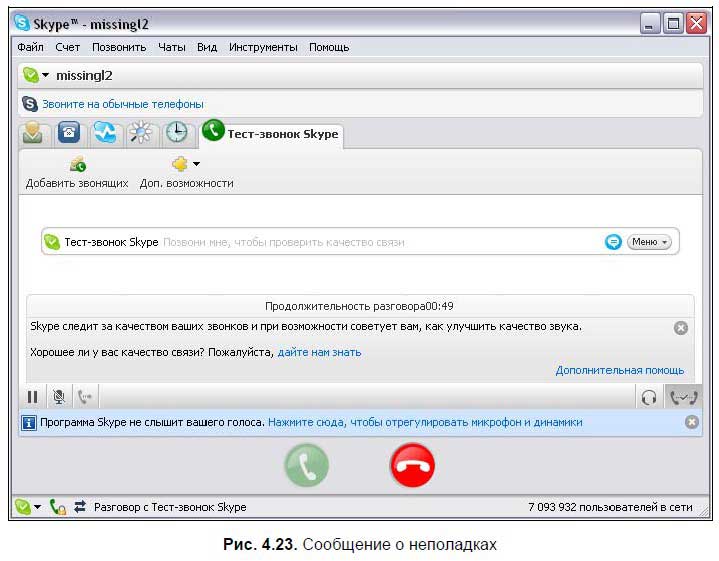Expand the Доп. возможности dropdown
Screen dimensions: 719x561
click(186, 173)
